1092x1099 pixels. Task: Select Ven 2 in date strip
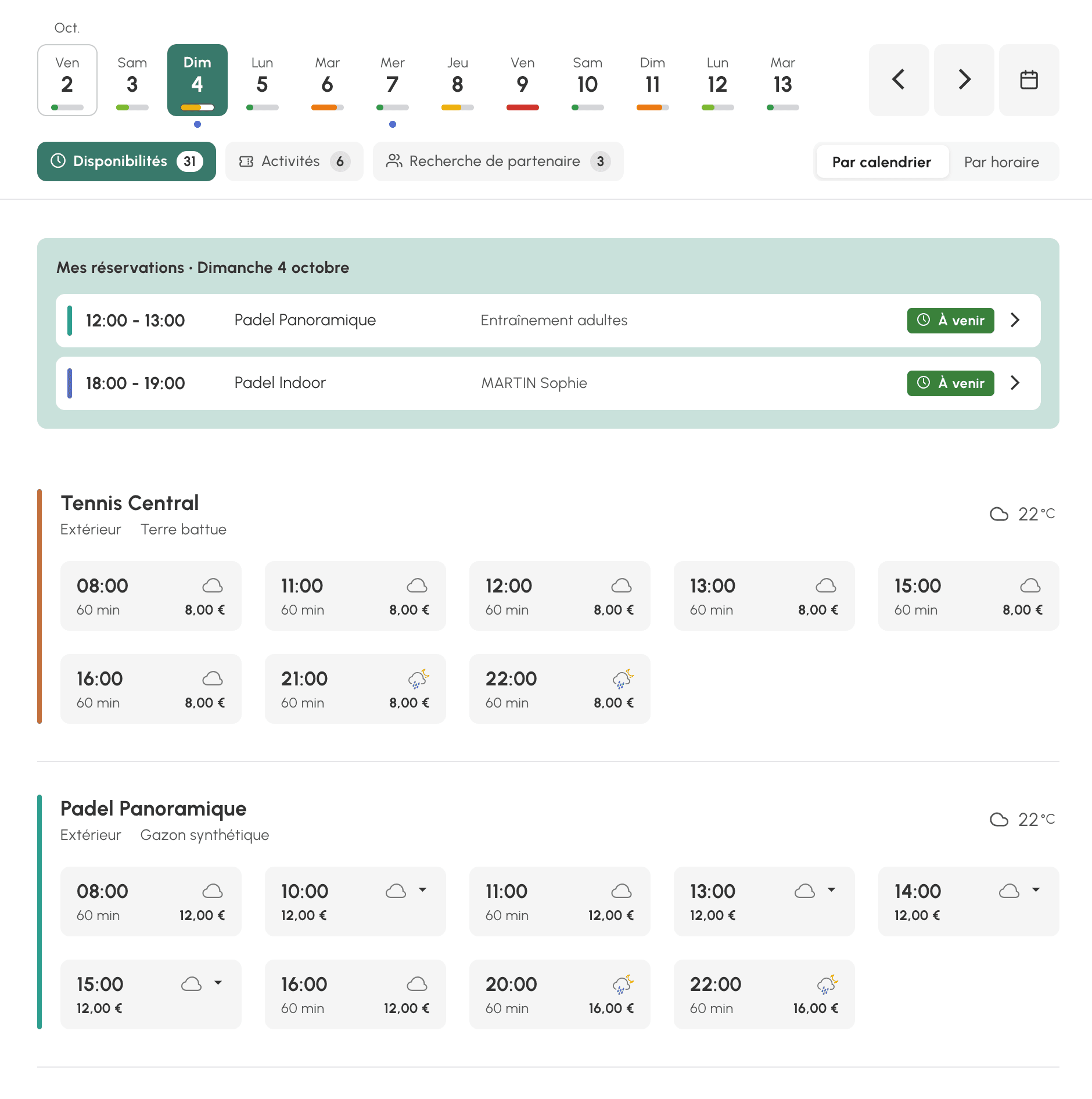67,80
